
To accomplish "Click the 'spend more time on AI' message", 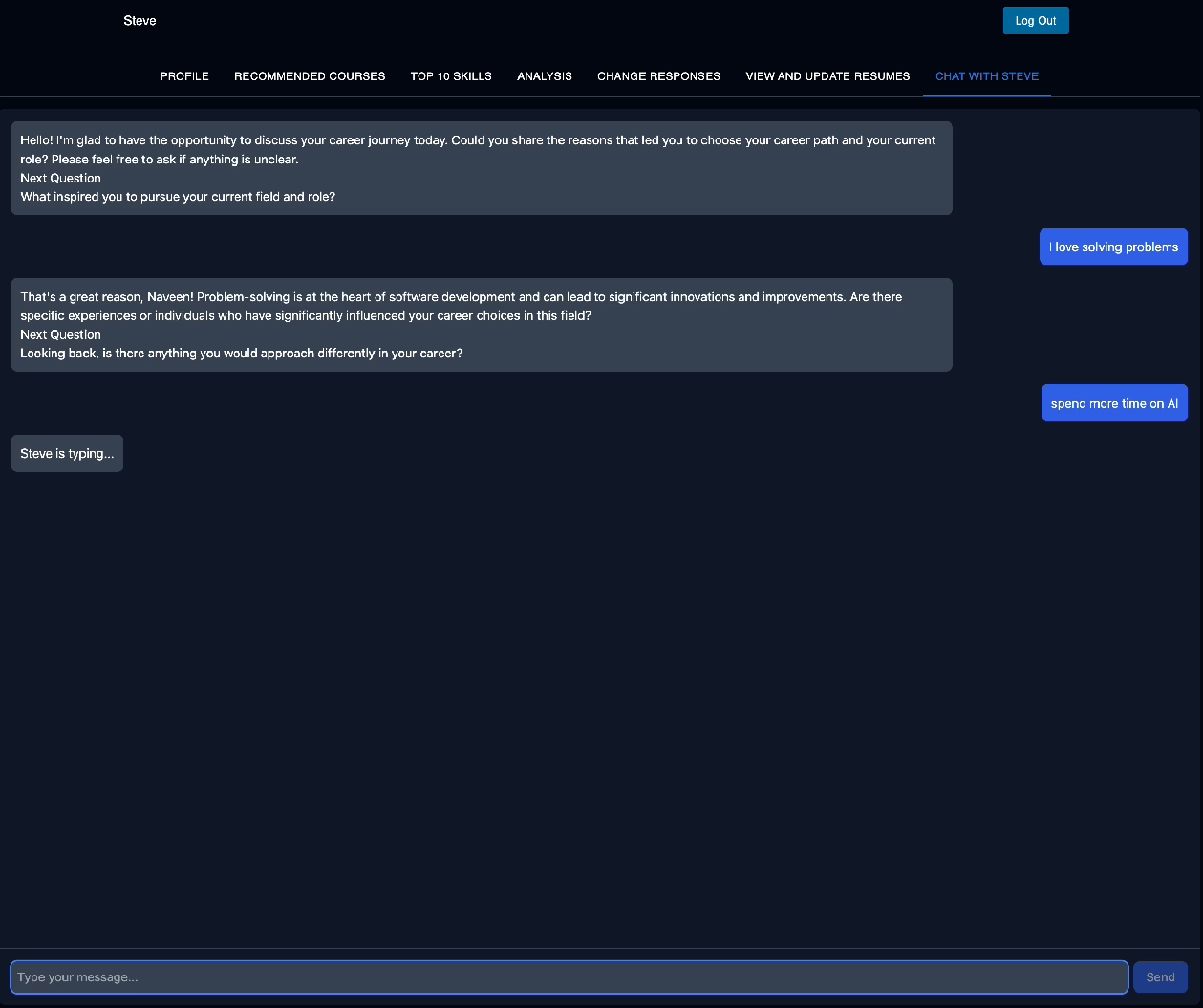I will [1113, 404].
